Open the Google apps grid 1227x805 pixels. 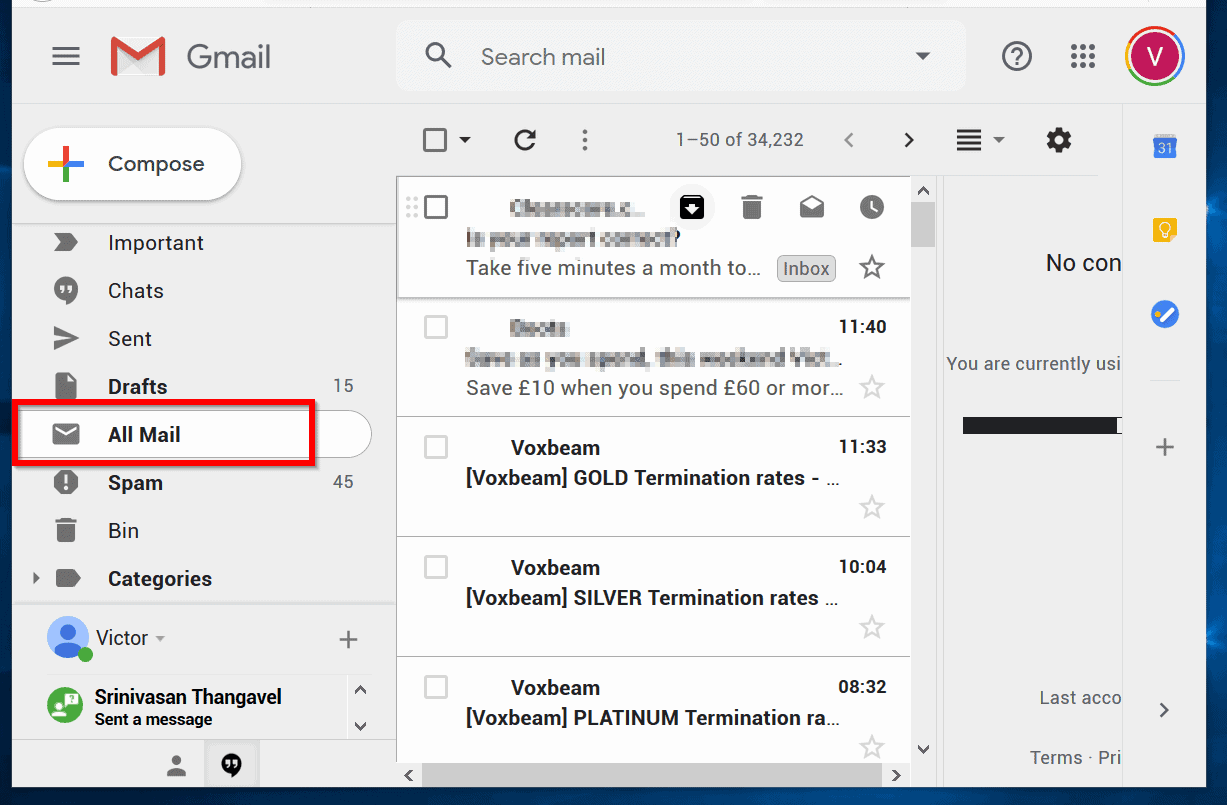1083,56
